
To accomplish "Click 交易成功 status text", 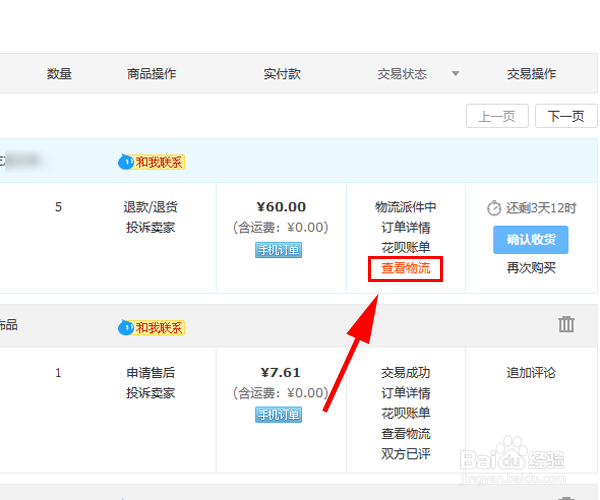I will tap(406, 373).
